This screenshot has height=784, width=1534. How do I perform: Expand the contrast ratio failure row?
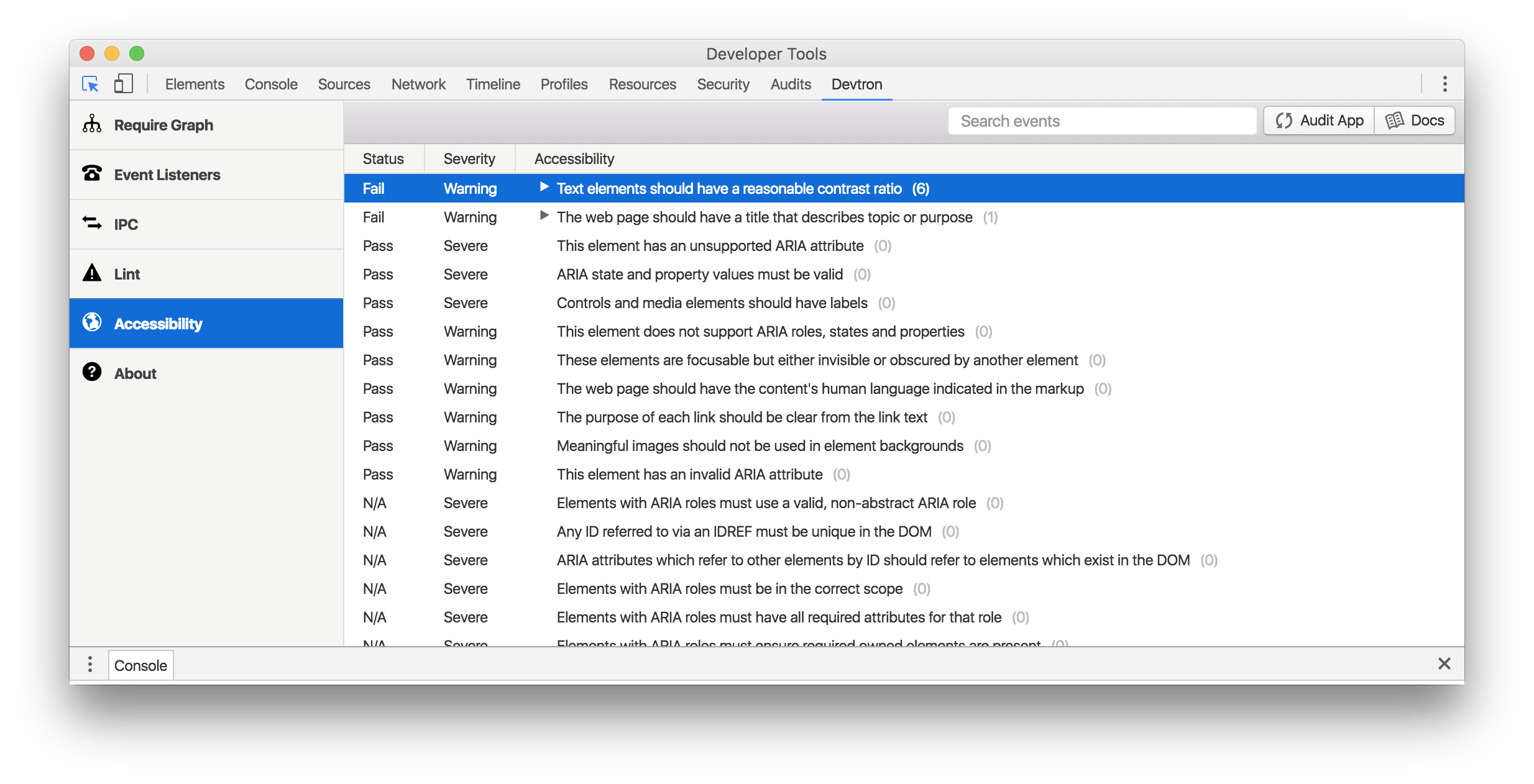(541, 188)
